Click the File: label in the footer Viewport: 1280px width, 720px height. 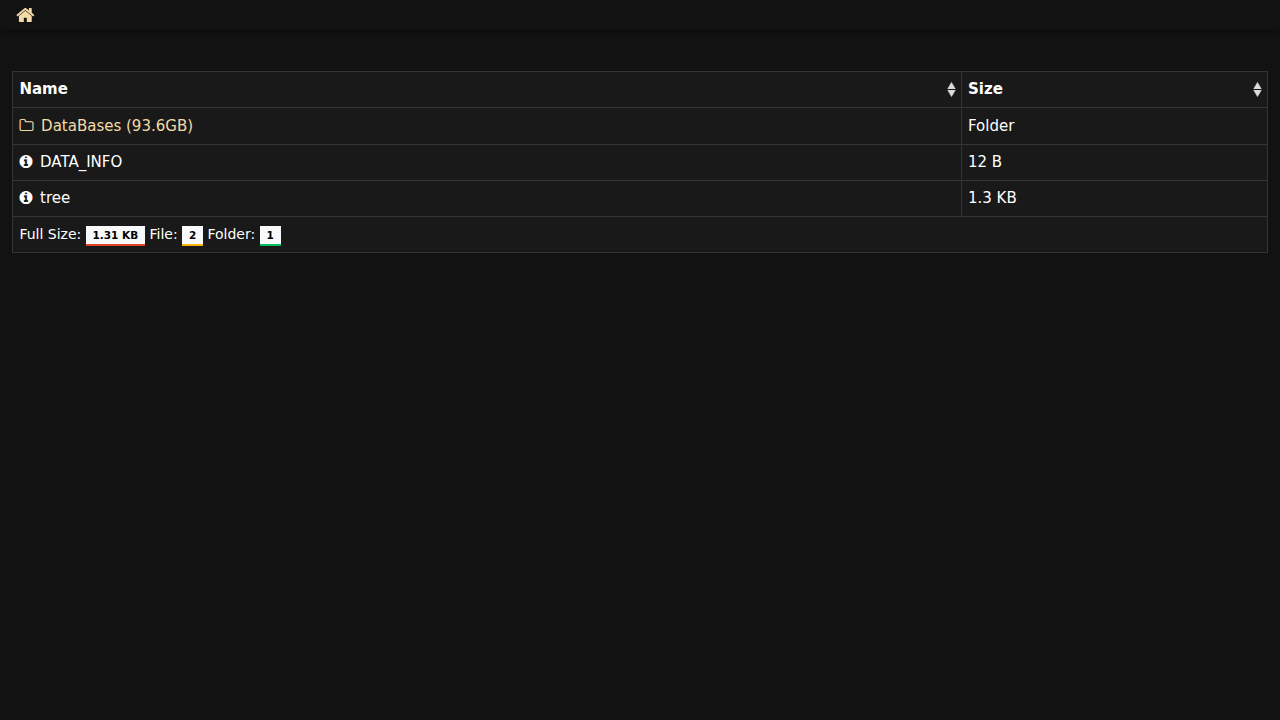[x=163, y=234]
